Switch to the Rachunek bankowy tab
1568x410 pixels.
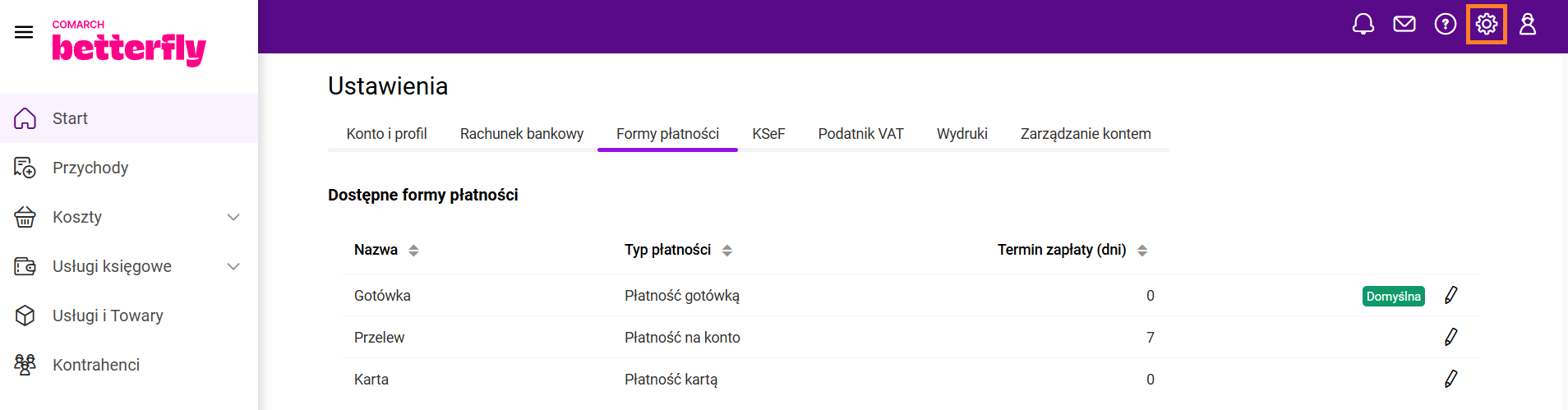click(522, 134)
